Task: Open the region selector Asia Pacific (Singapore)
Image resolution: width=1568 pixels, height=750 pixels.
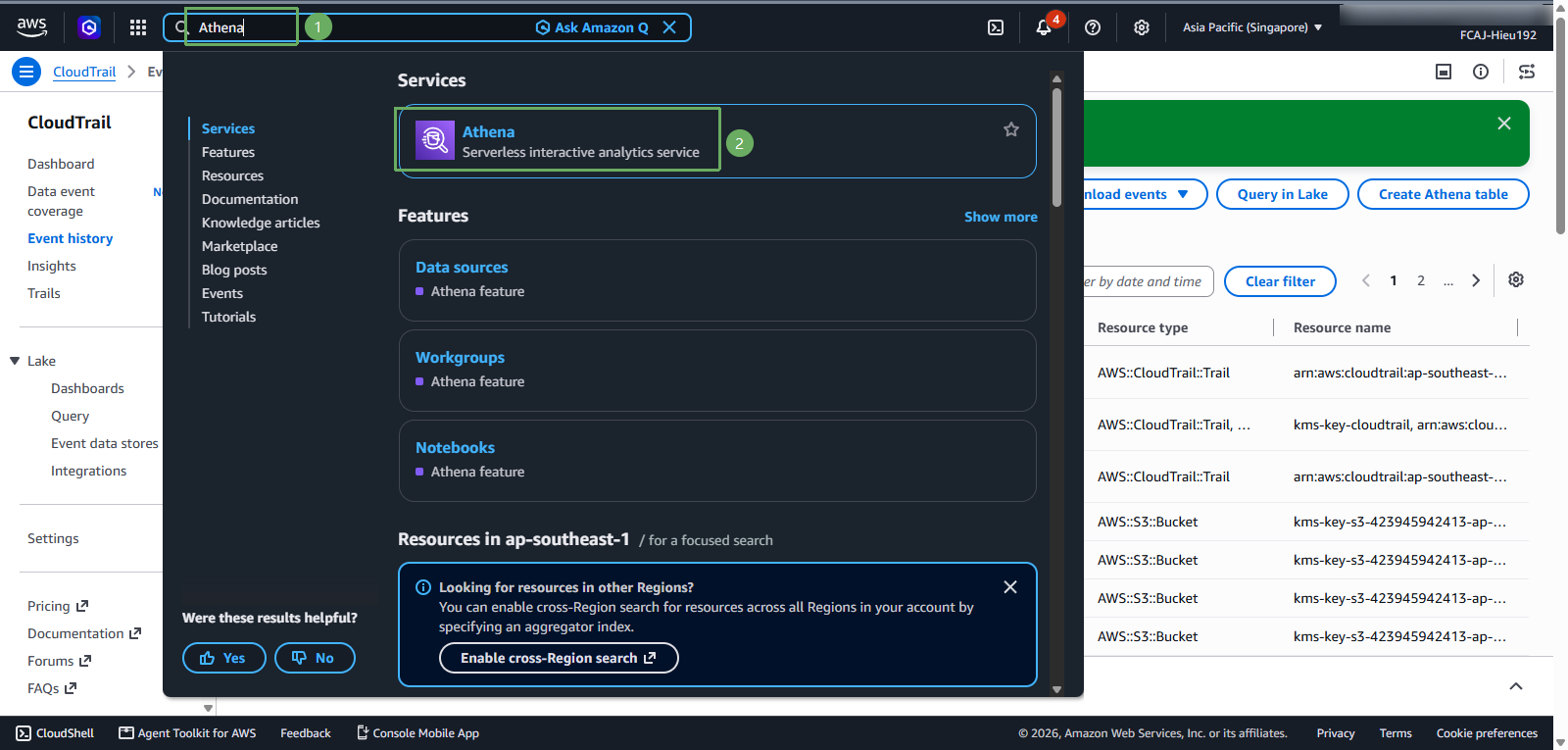Action: tap(1252, 27)
